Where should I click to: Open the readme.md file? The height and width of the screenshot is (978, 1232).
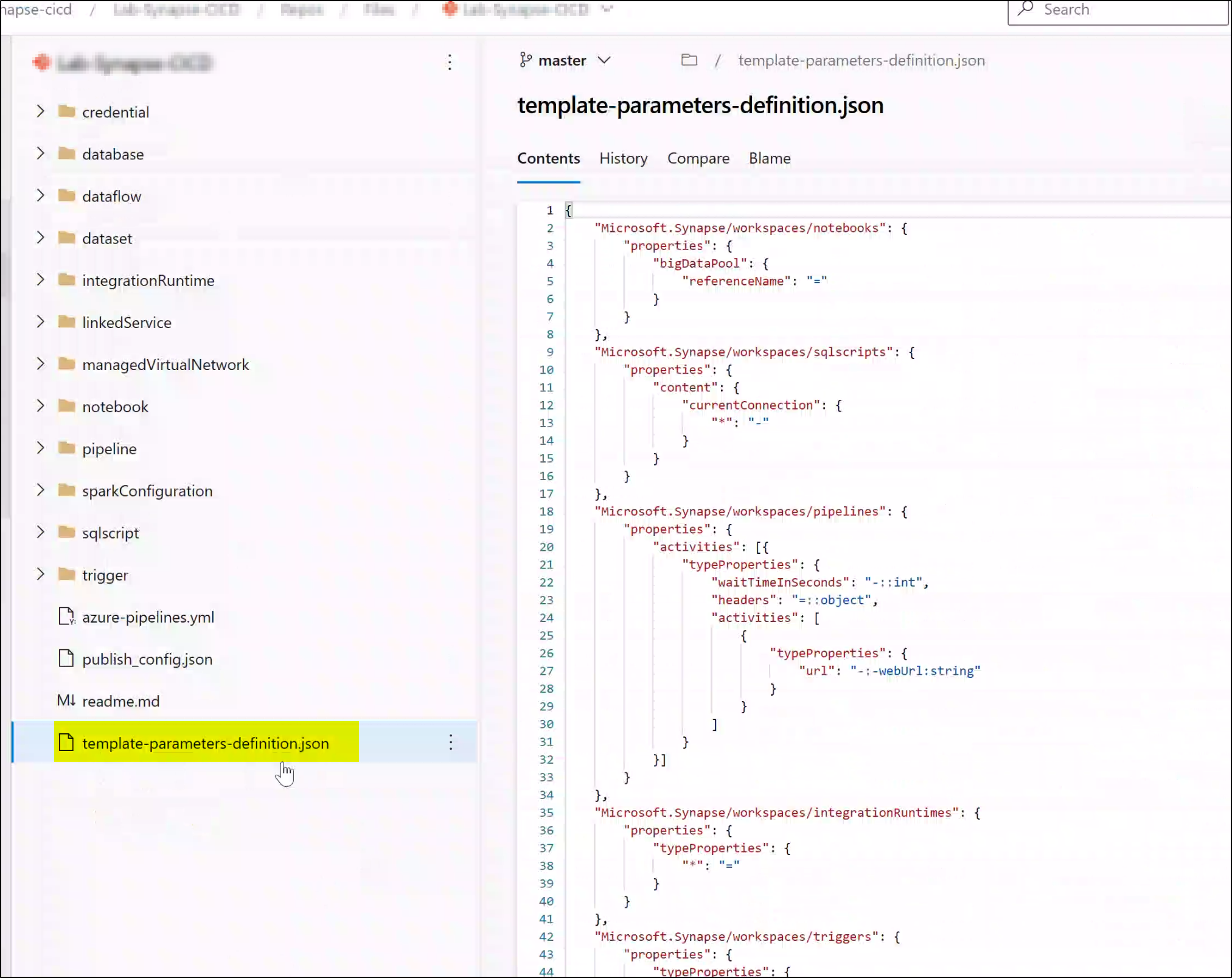tap(121, 700)
